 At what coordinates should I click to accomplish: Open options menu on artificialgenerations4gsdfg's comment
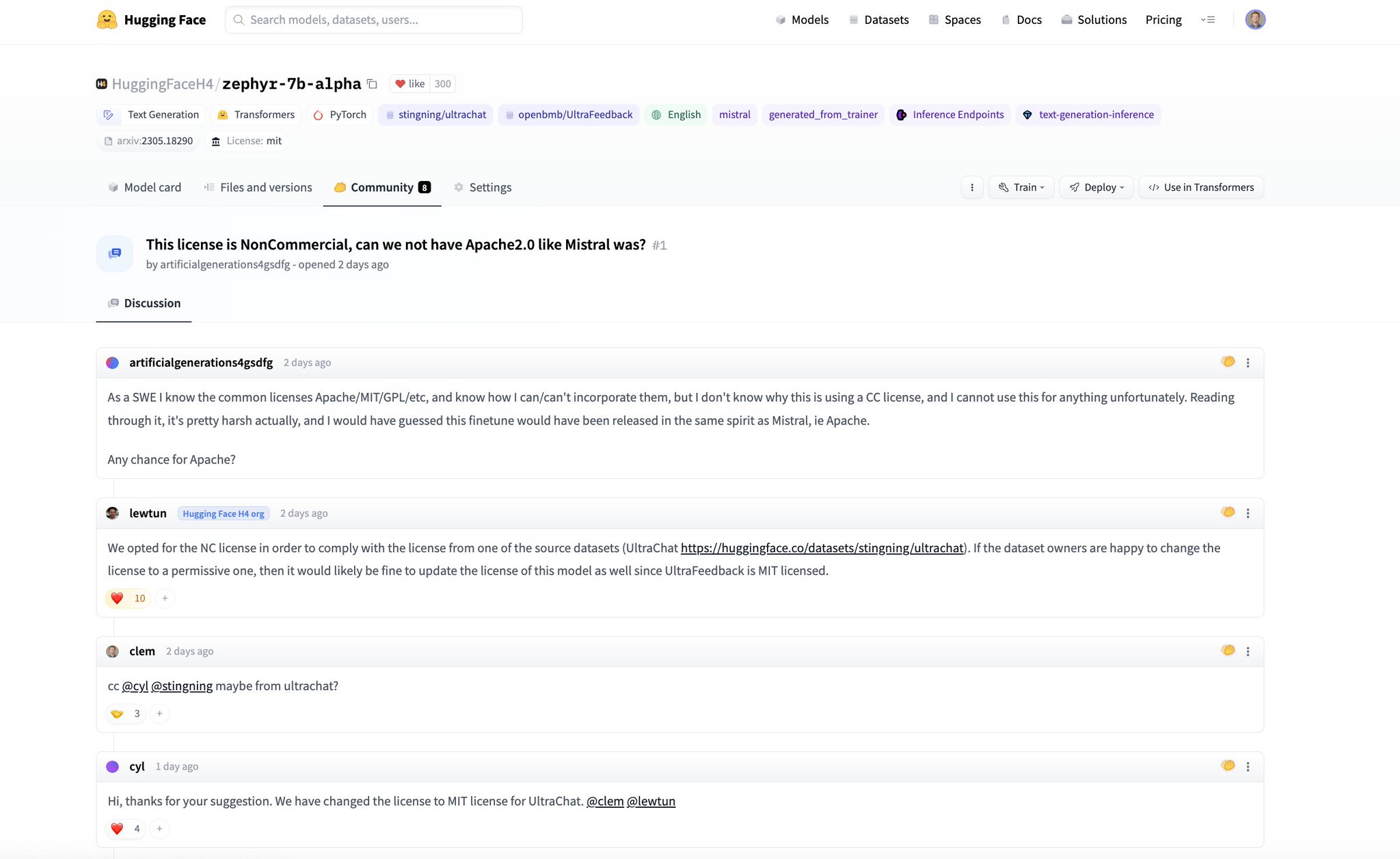(x=1248, y=363)
